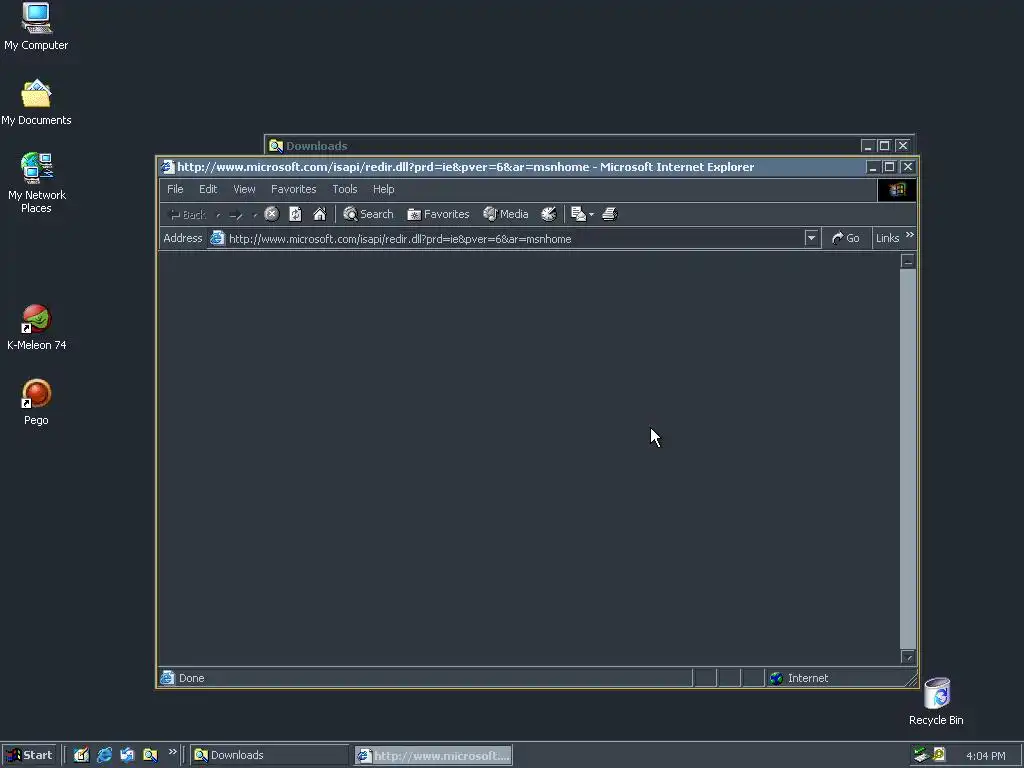
Task: Select My Network Places desktop icon
Action: (x=37, y=183)
